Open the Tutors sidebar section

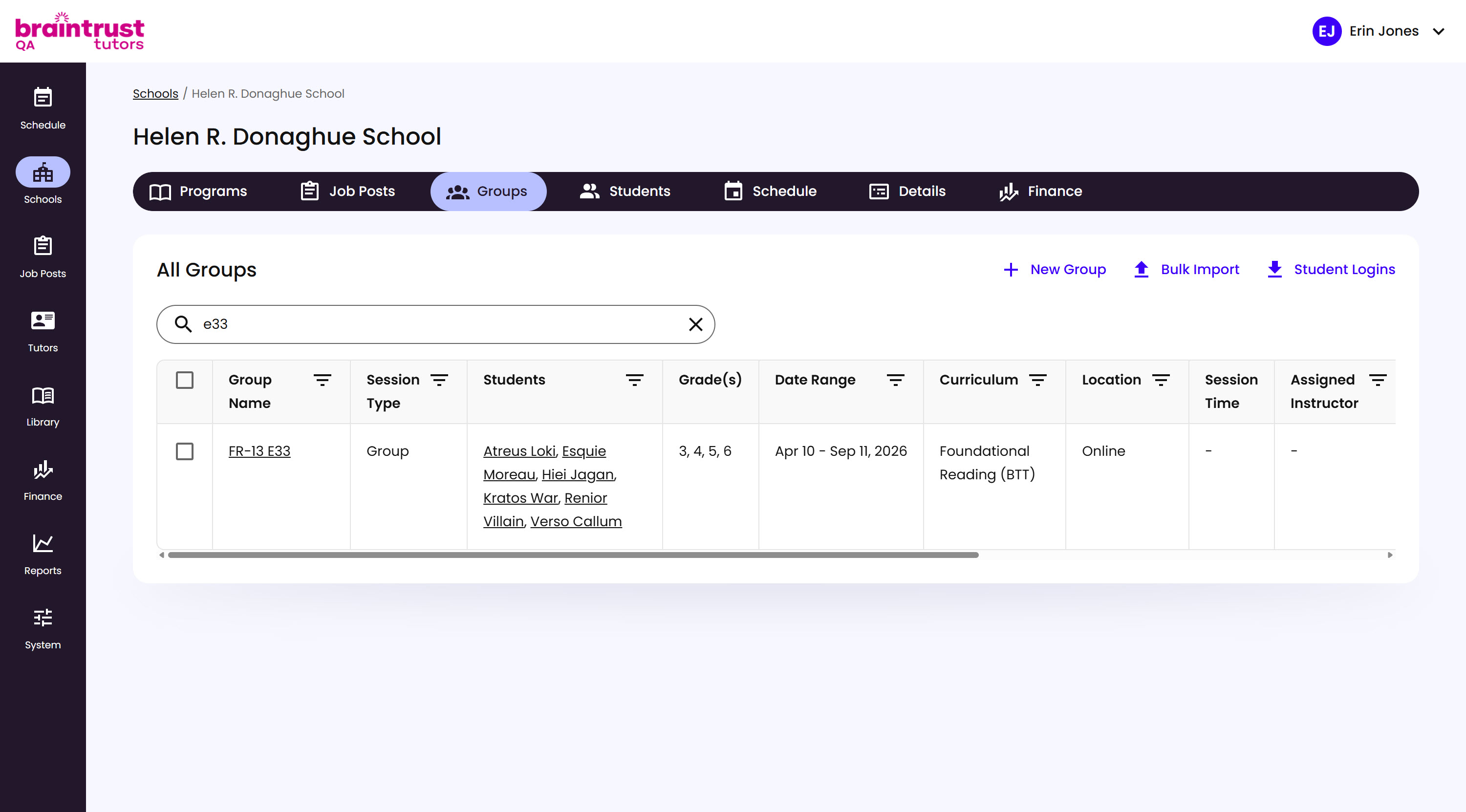43,331
